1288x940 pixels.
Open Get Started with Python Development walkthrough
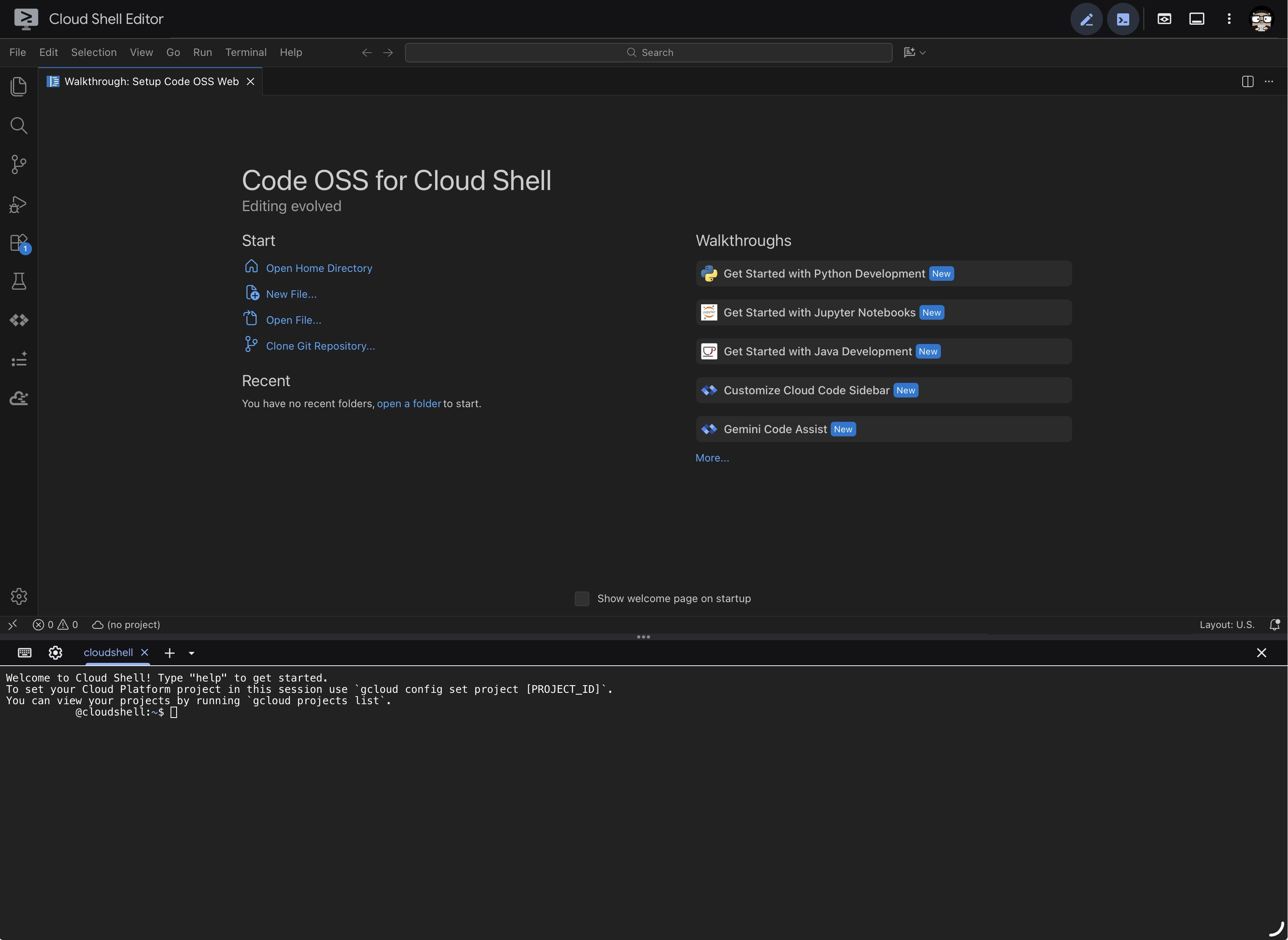[x=884, y=273]
